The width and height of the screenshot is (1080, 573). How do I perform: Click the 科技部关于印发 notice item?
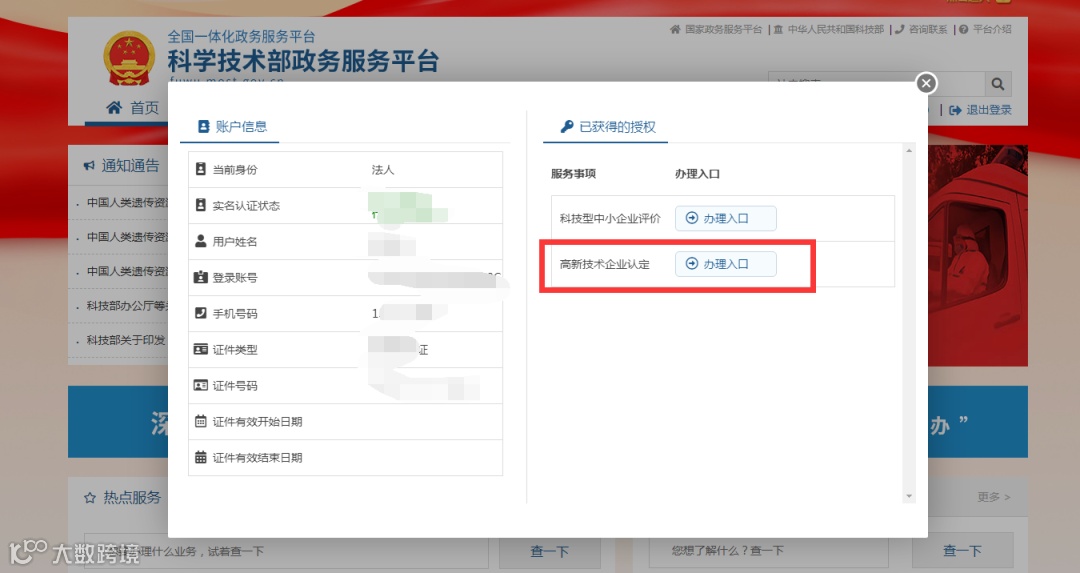(126, 340)
